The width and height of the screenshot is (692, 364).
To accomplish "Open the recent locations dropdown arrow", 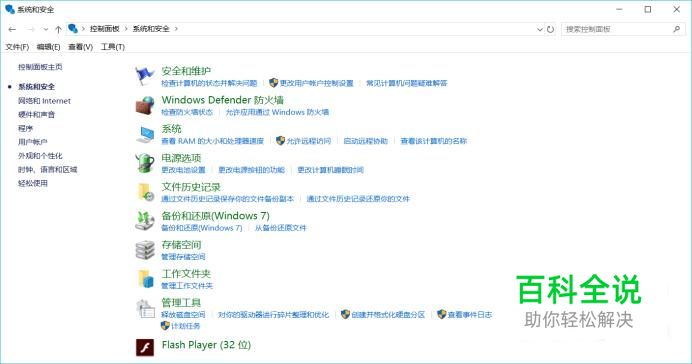I will (x=45, y=29).
